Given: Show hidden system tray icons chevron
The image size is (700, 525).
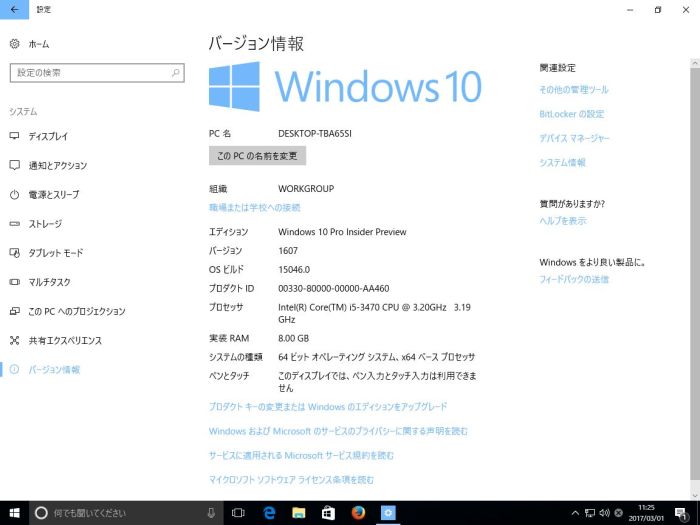Looking at the screenshot, I should tap(575, 513).
